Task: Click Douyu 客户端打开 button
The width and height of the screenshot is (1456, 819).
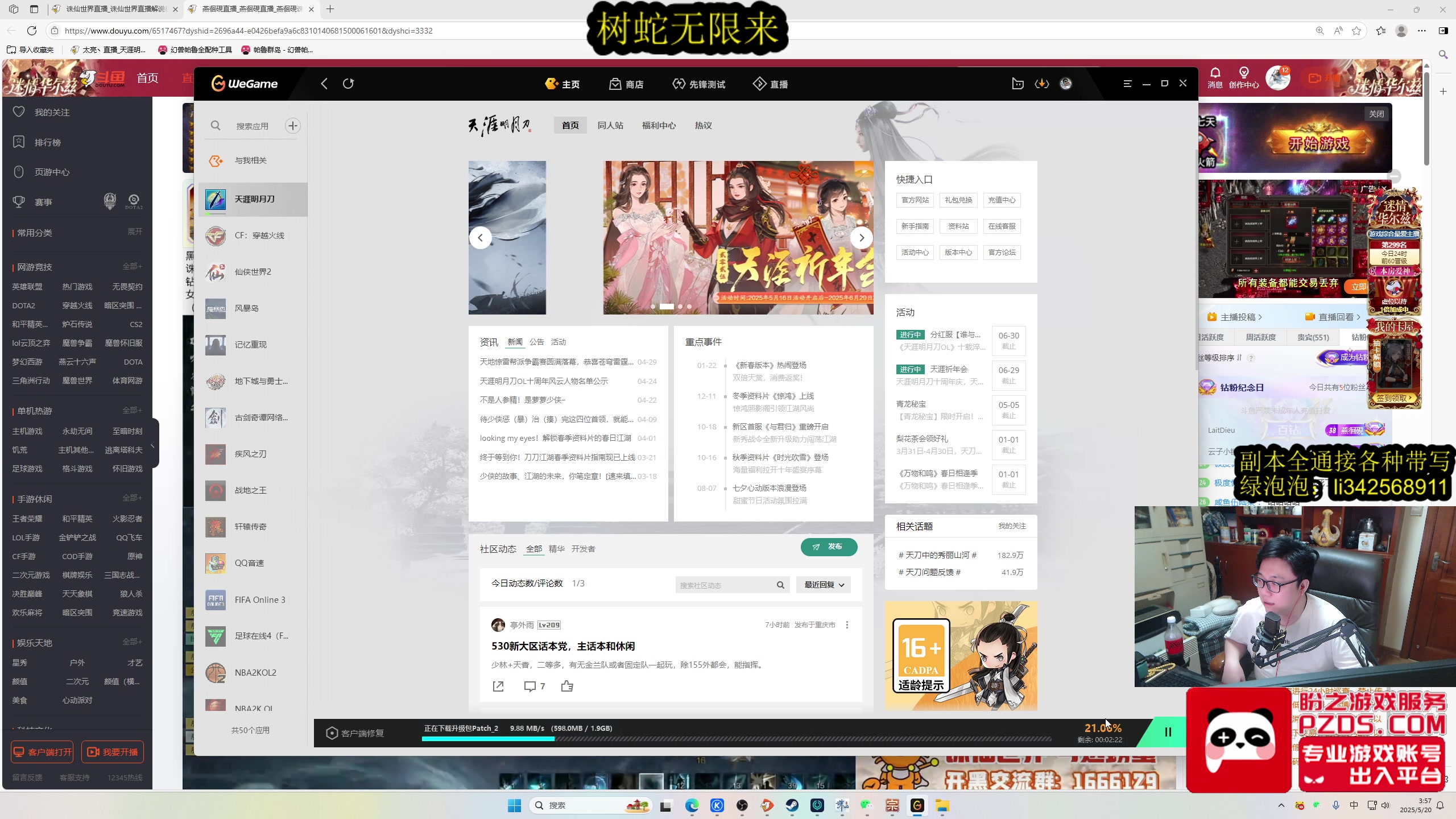Action: [43, 752]
